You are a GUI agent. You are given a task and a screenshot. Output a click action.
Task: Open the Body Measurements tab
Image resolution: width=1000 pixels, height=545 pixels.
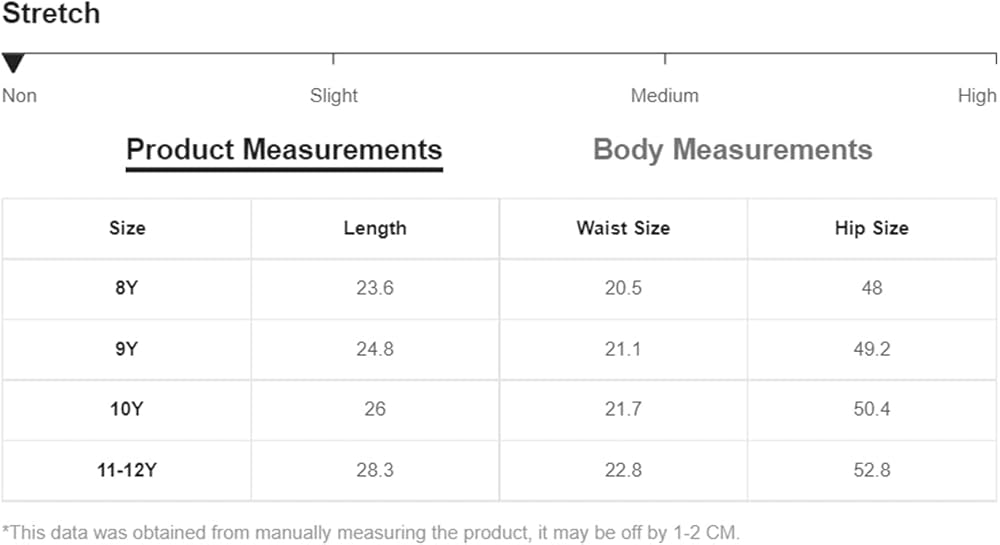(x=732, y=150)
